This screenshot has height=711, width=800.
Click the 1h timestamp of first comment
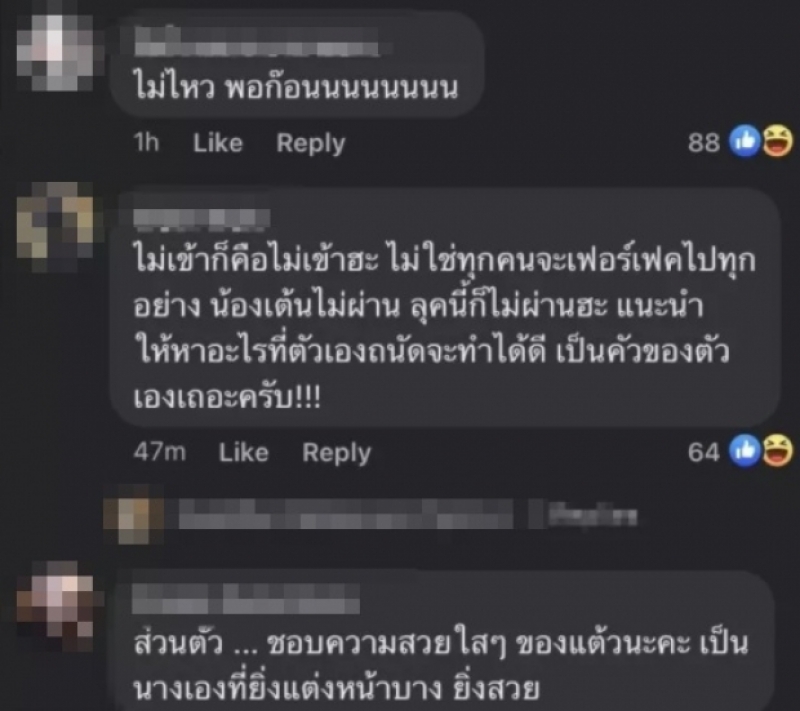[x=146, y=142]
